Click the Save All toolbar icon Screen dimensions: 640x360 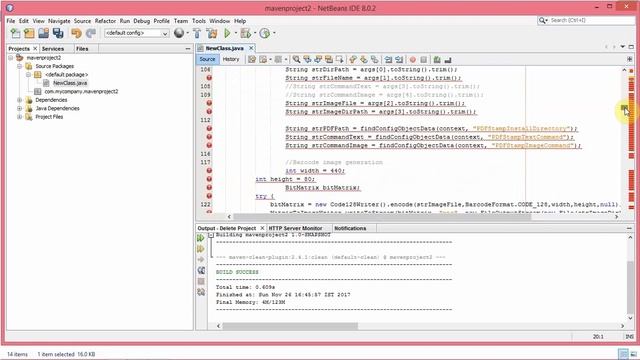coord(58,33)
